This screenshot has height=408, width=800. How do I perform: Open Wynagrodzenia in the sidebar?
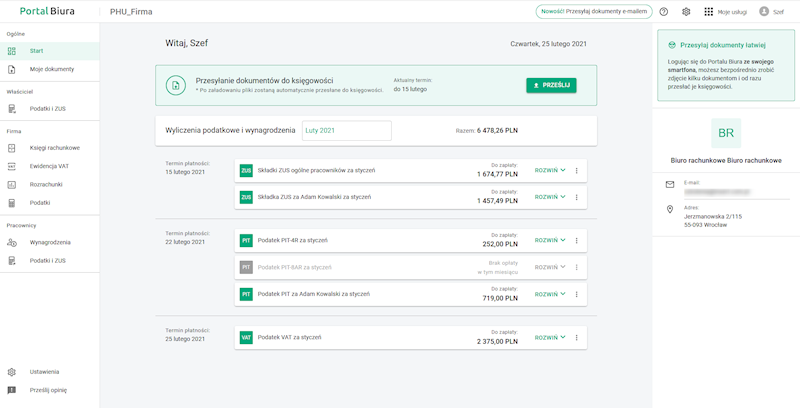pyautogui.click(x=49, y=243)
